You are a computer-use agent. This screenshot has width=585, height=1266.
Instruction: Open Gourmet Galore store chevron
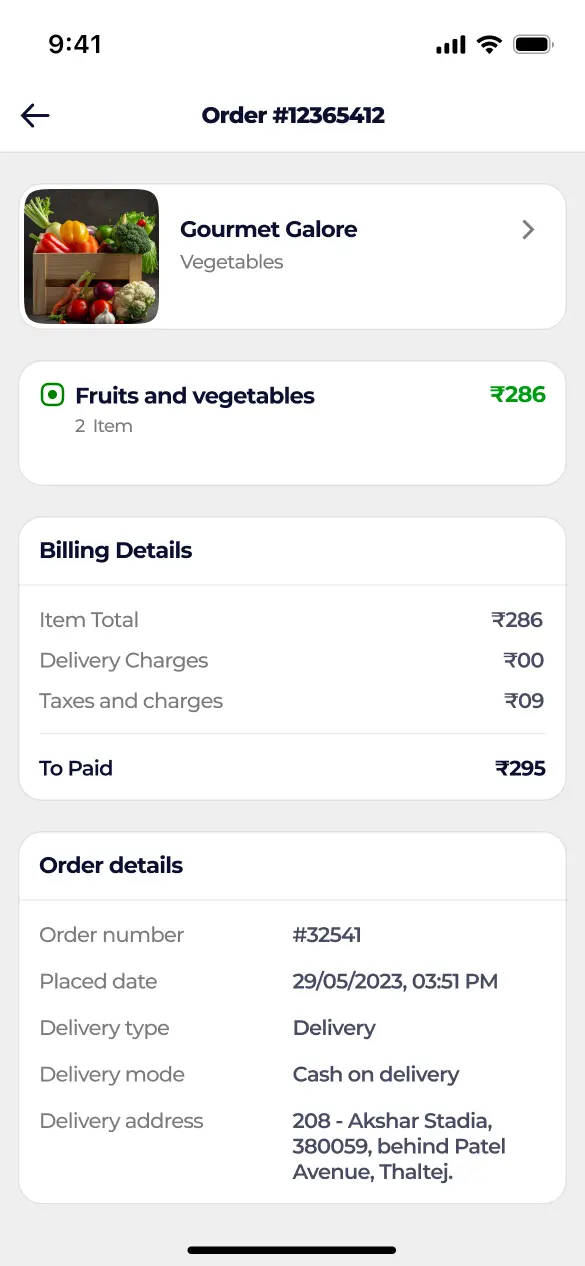(x=529, y=230)
